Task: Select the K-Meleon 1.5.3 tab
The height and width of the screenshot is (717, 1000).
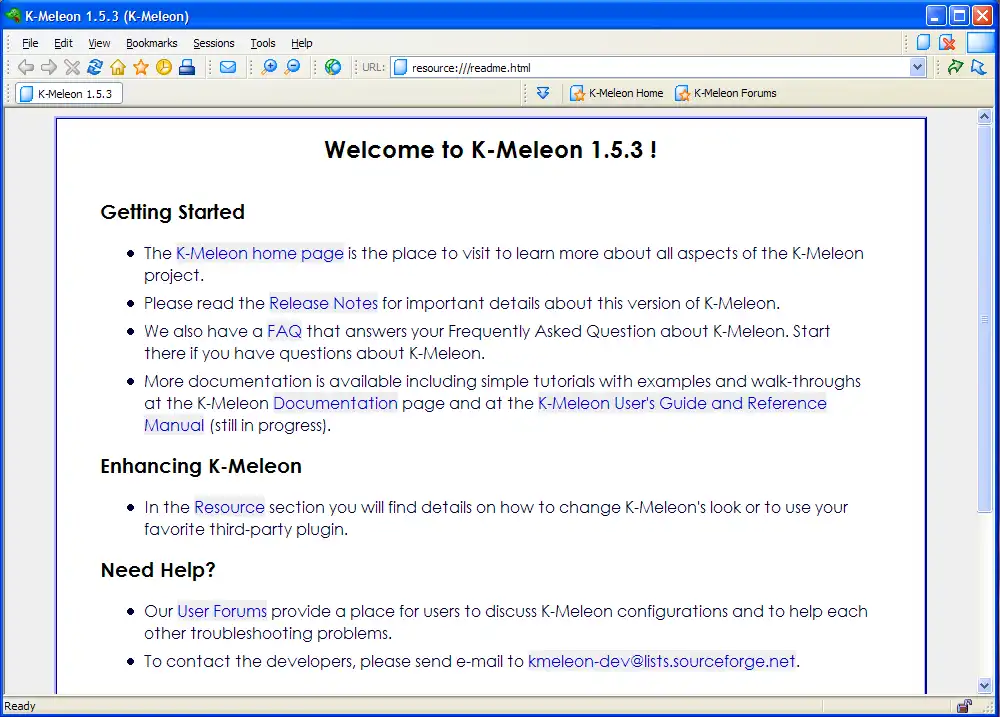Action: tap(67, 92)
